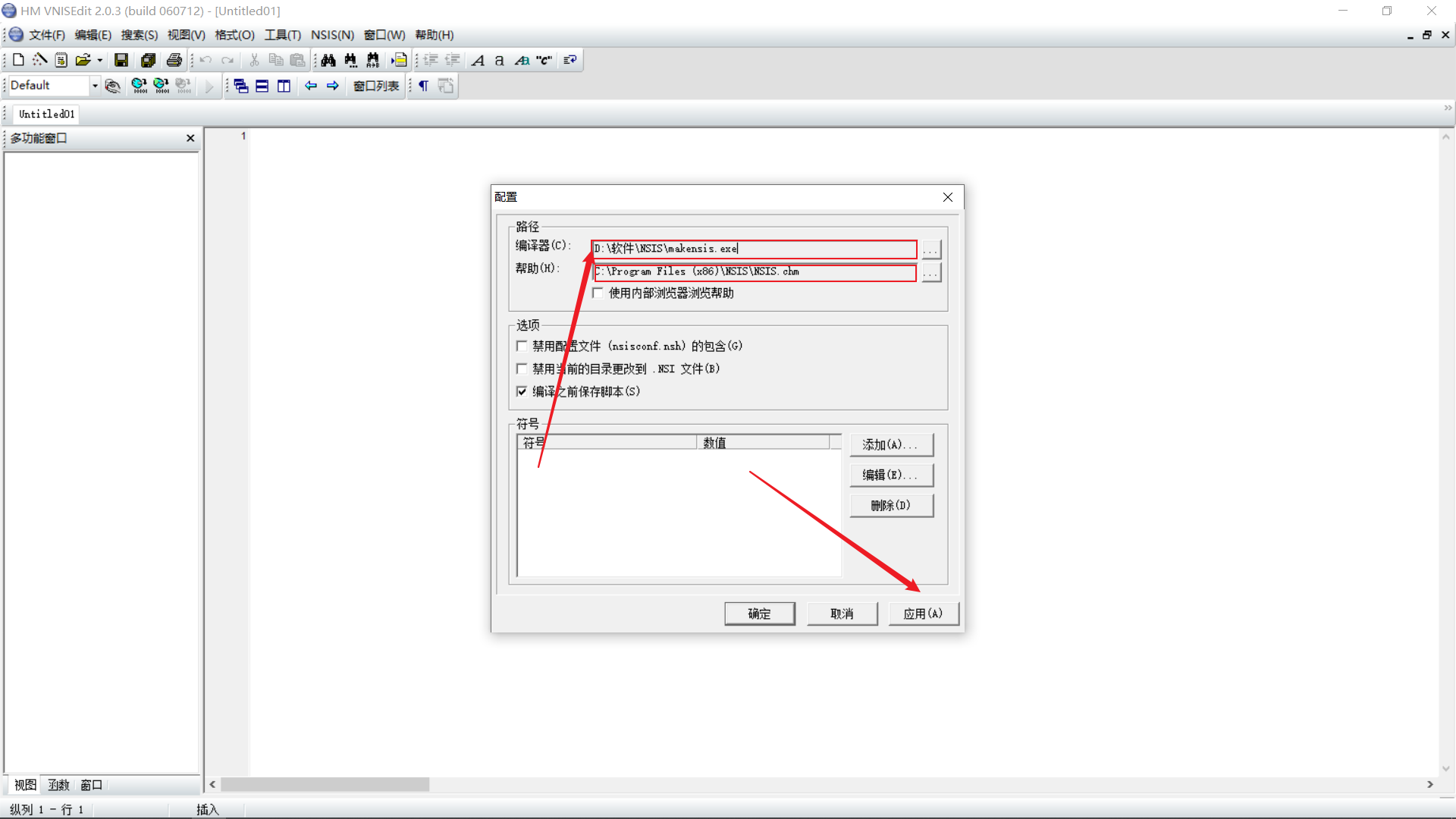Screen dimensions: 1456x819
Task: Select the Untitled01 document tab
Action: coord(47,114)
